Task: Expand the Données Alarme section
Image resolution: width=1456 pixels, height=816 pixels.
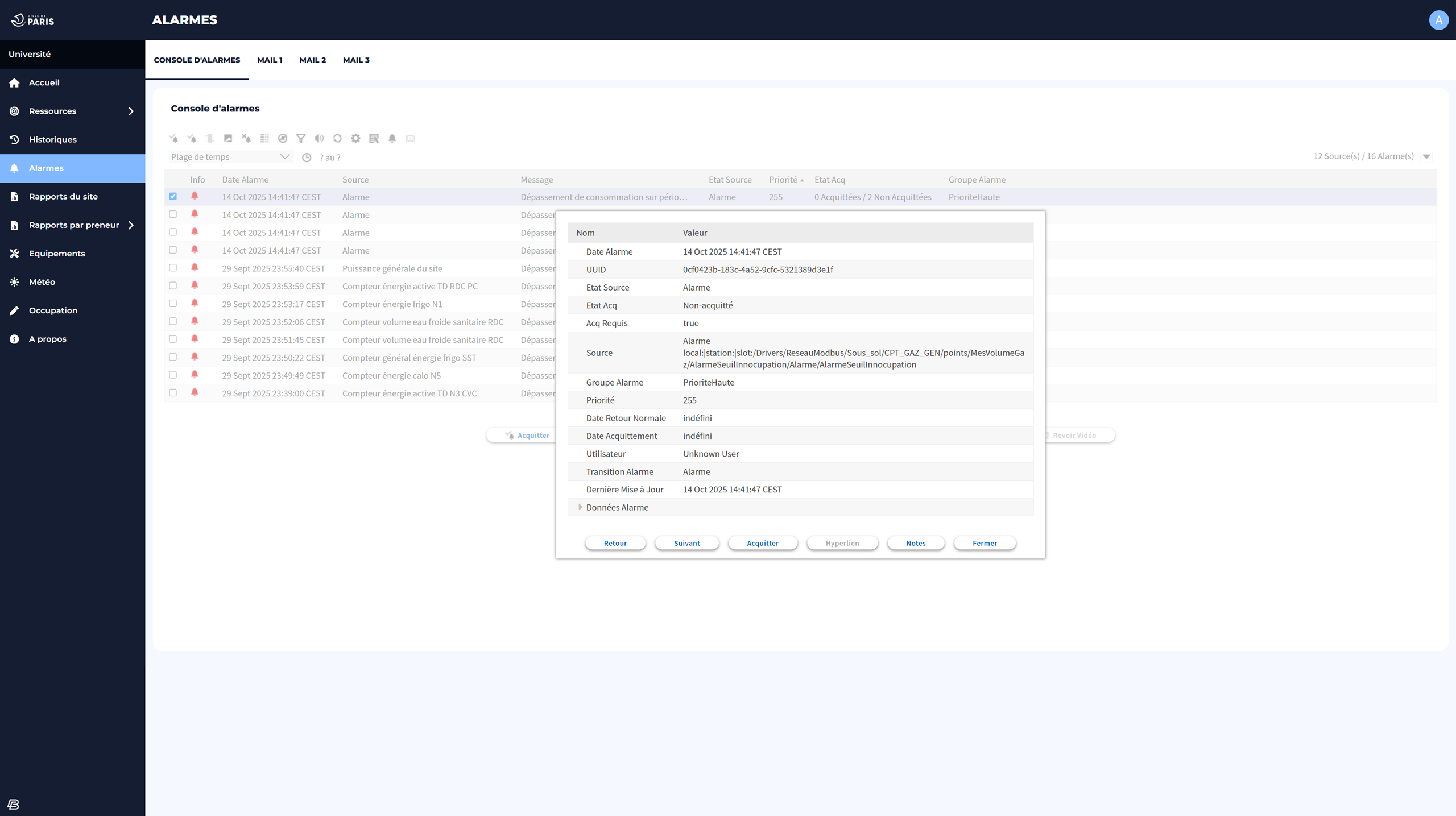Action: pos(580,507)
